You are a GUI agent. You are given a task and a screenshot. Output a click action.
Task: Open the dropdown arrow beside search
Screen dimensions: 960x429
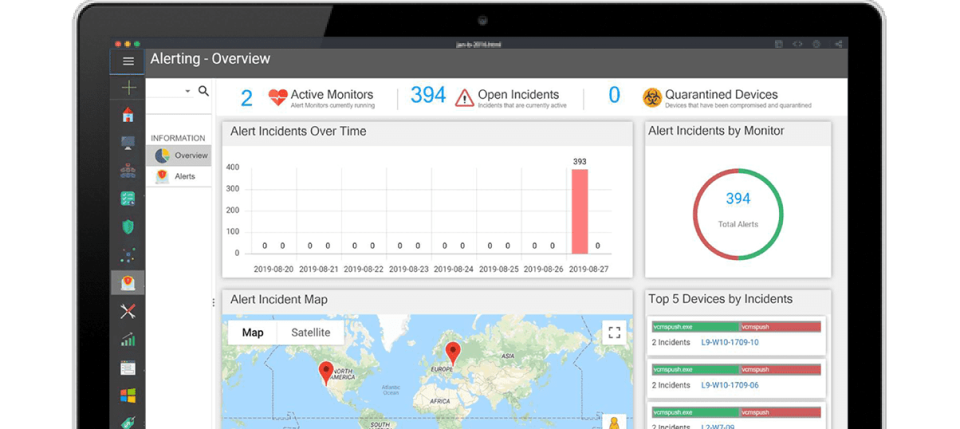[x=187, y=92]
